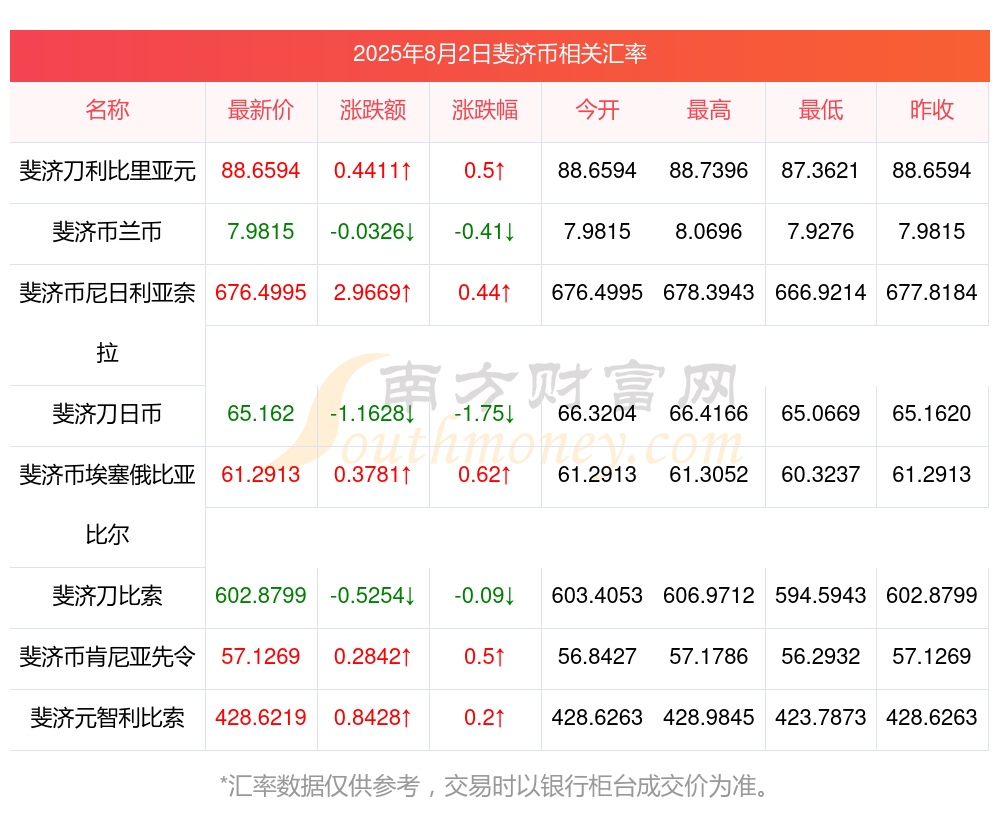Click highest value 8.0696
The image size is (1000, 817).
click(x=709, y=231)
